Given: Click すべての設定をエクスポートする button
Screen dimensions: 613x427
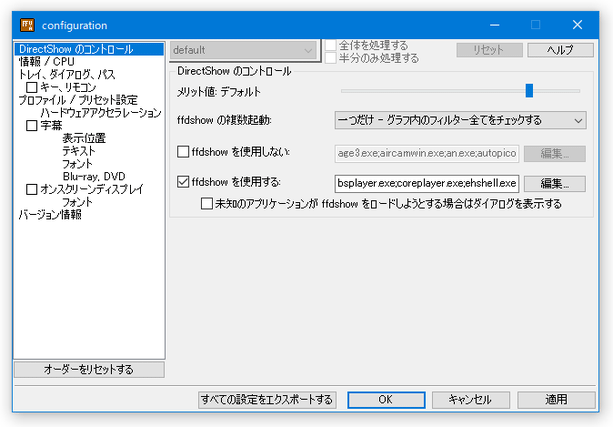Looking at the screenshot, I should 267,400.
